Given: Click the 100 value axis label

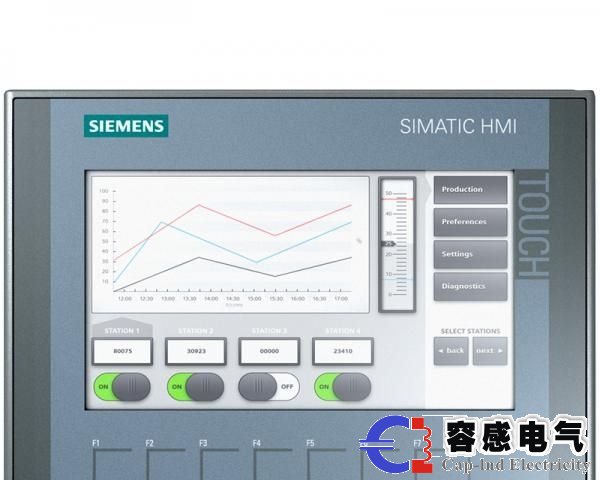Looking at the screenshot, I should tap(104, 191).
